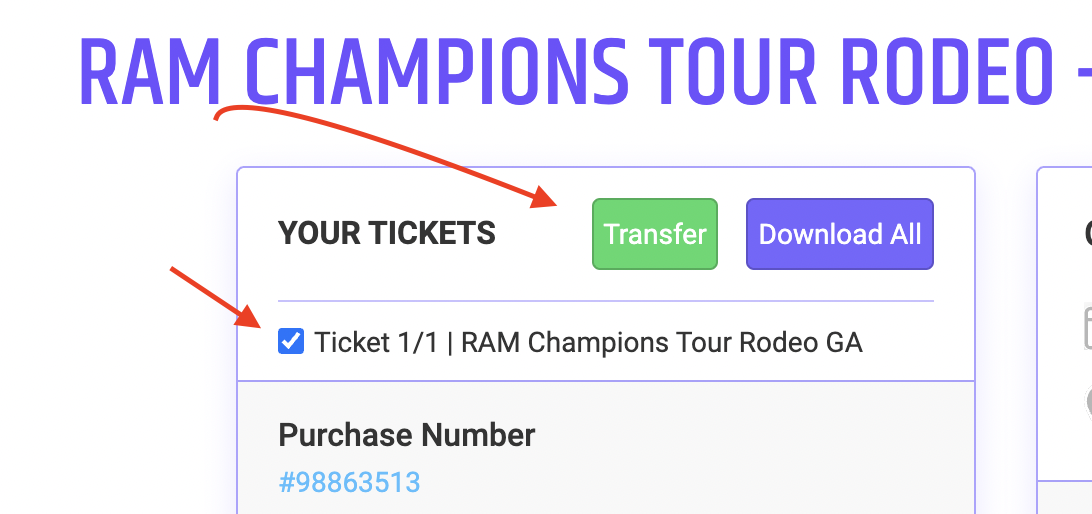This screenshot has width=1092, height=514.
Task: Click the cut-off grey circle icon at right edge
Action: 1088,404
